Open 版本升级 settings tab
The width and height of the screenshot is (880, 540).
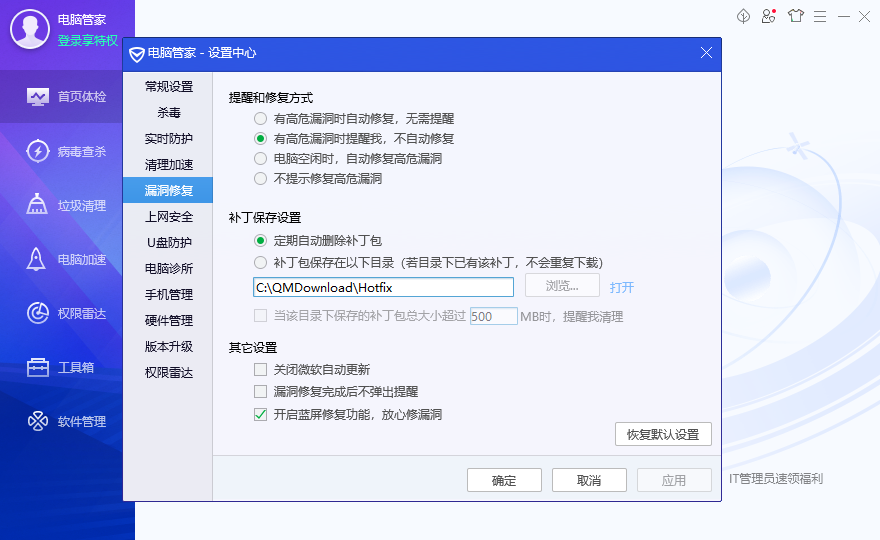click(168, 346)
